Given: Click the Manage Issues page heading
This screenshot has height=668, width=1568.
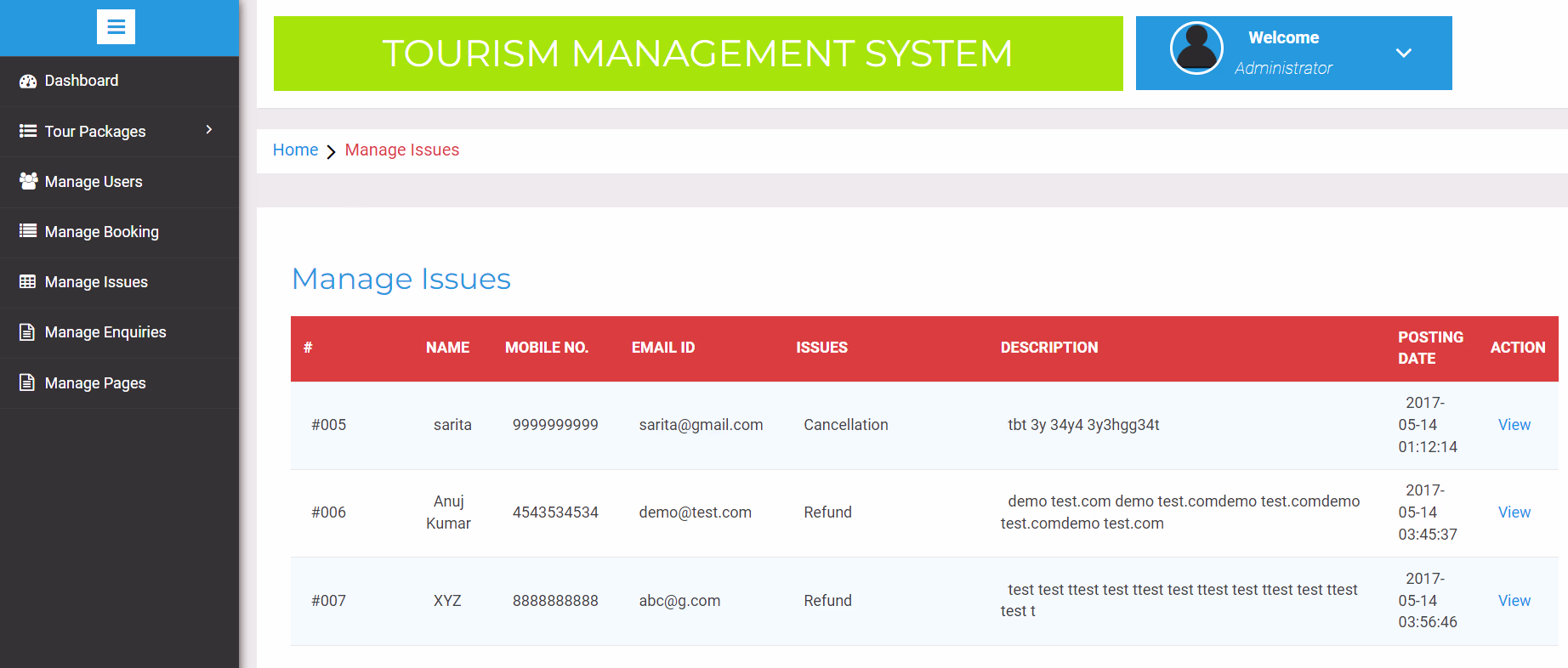Looking at the screenshot, I should pos(401,279).
